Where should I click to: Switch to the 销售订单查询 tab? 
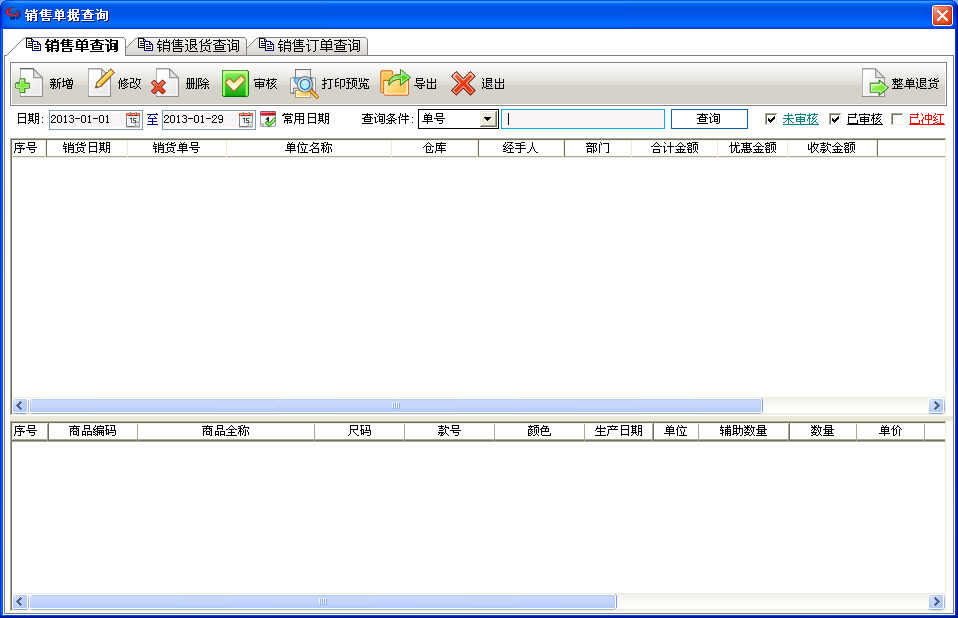click(310, 46)
